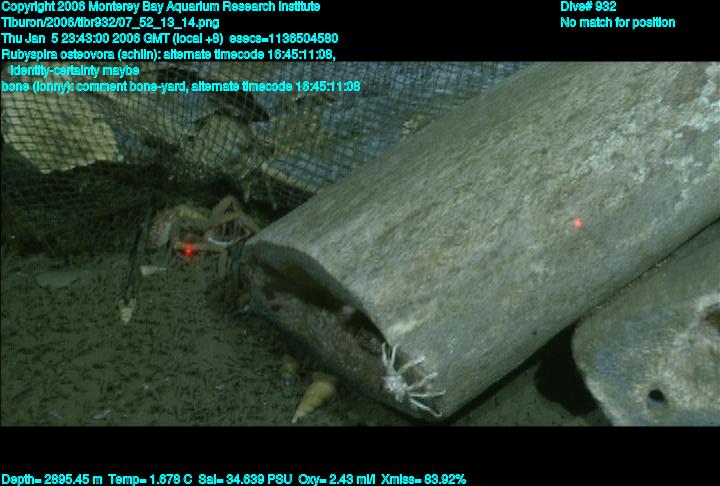Click the red laser dot on the whale bone
720x486 pixels.
[x=578, y=223]
